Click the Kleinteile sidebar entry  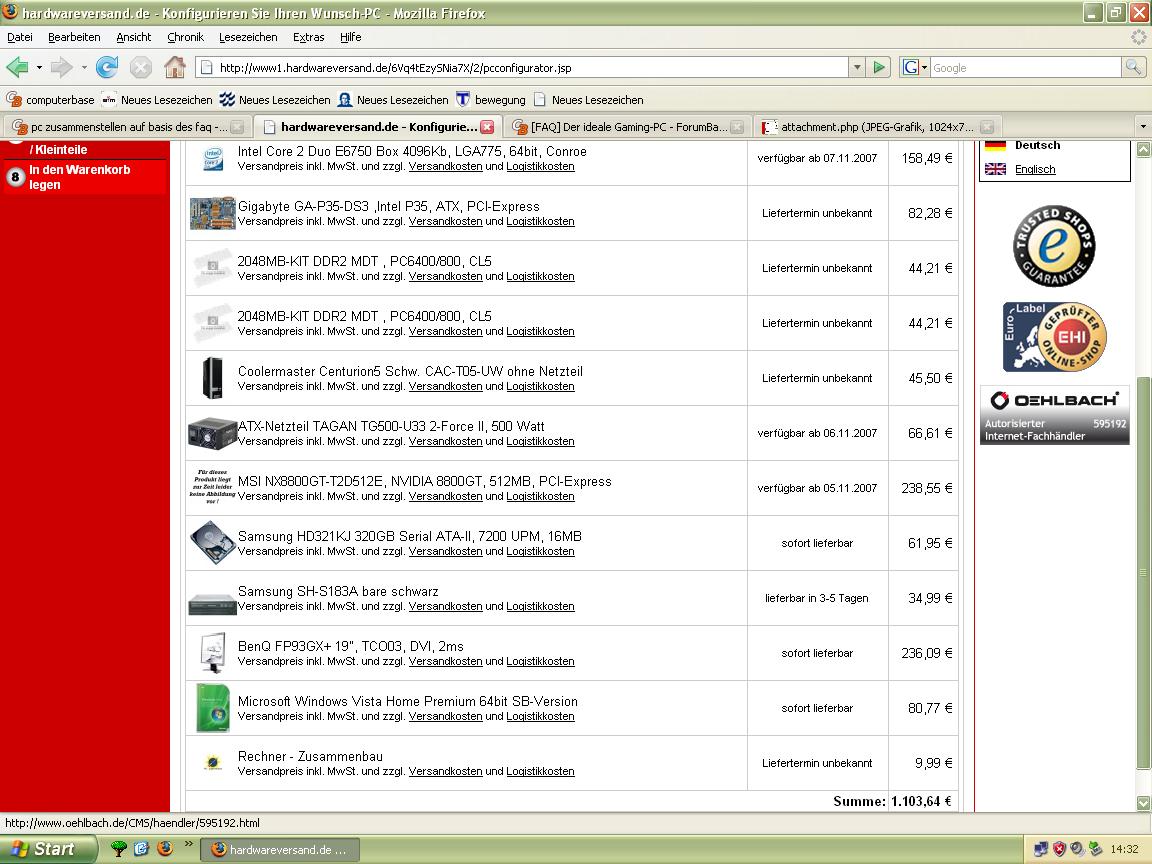[x=59, y=149]
